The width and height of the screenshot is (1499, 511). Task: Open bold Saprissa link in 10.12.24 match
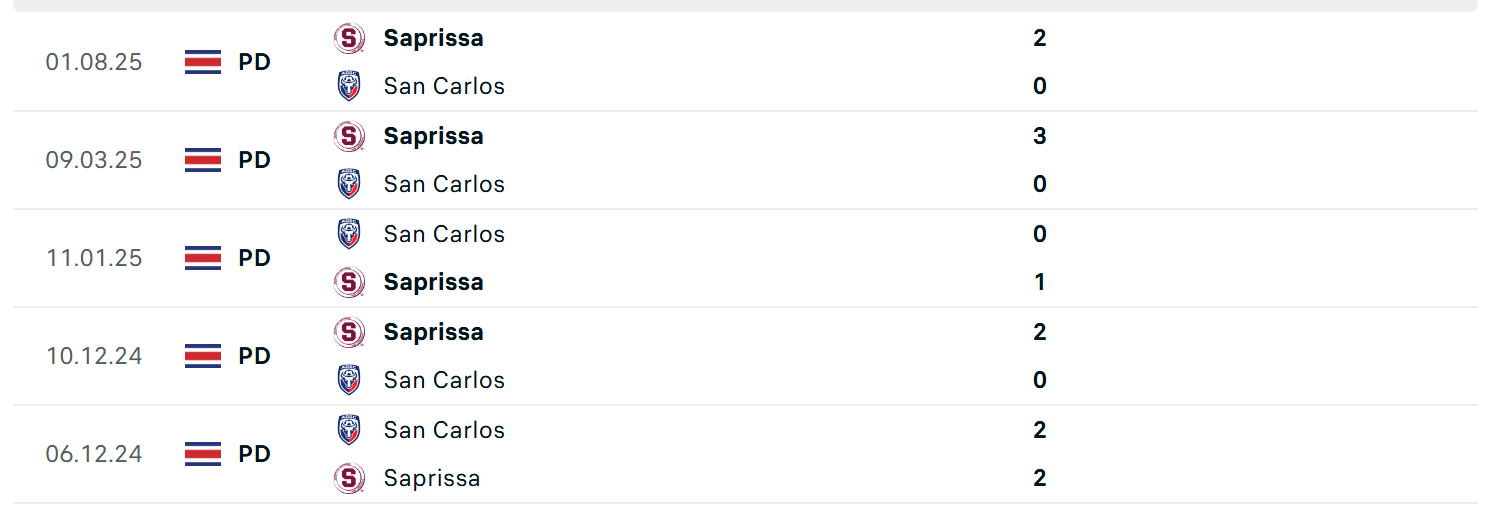433,332
